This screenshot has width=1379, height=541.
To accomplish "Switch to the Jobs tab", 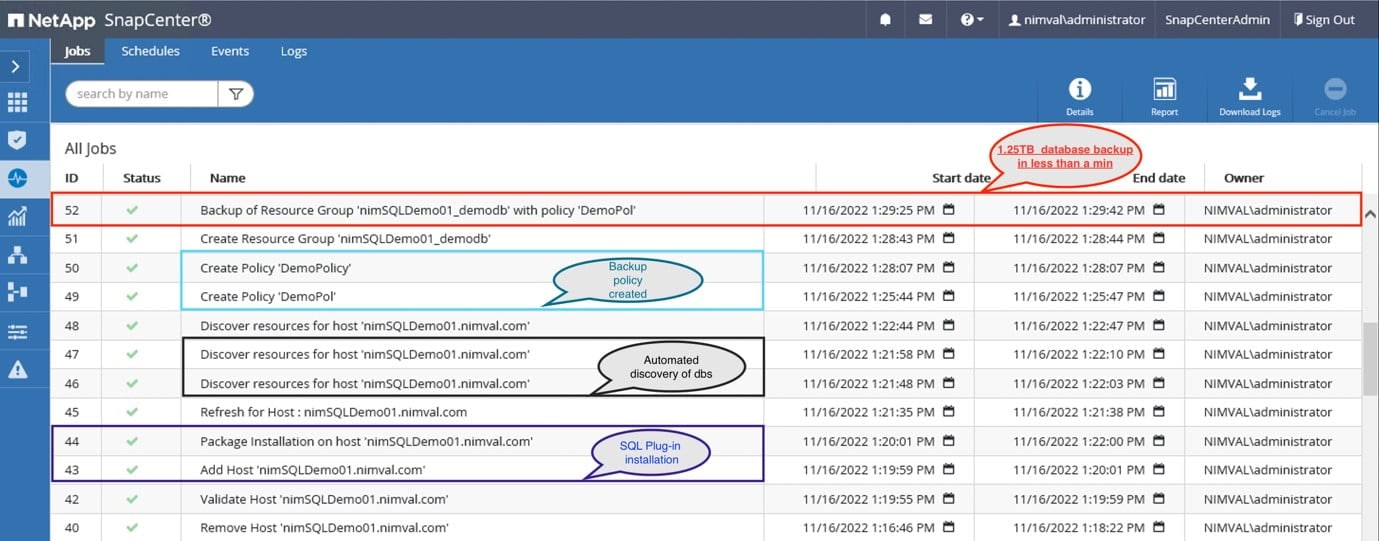I will pyautogui.click(x=78, y=51).
